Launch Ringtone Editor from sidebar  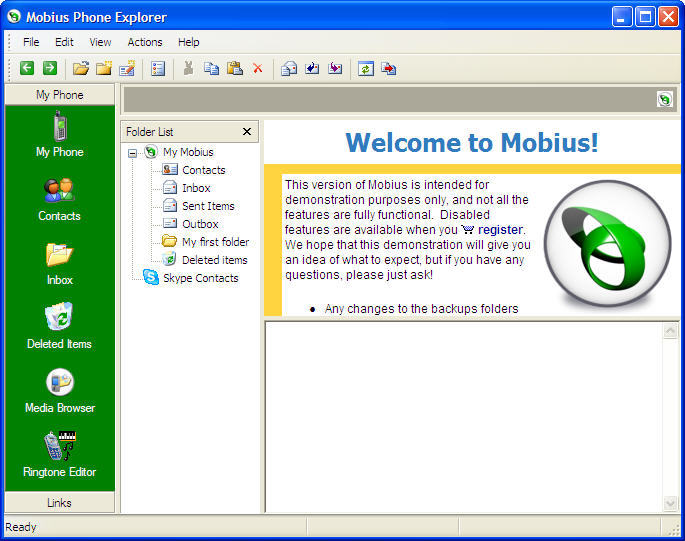pos(59,454)
